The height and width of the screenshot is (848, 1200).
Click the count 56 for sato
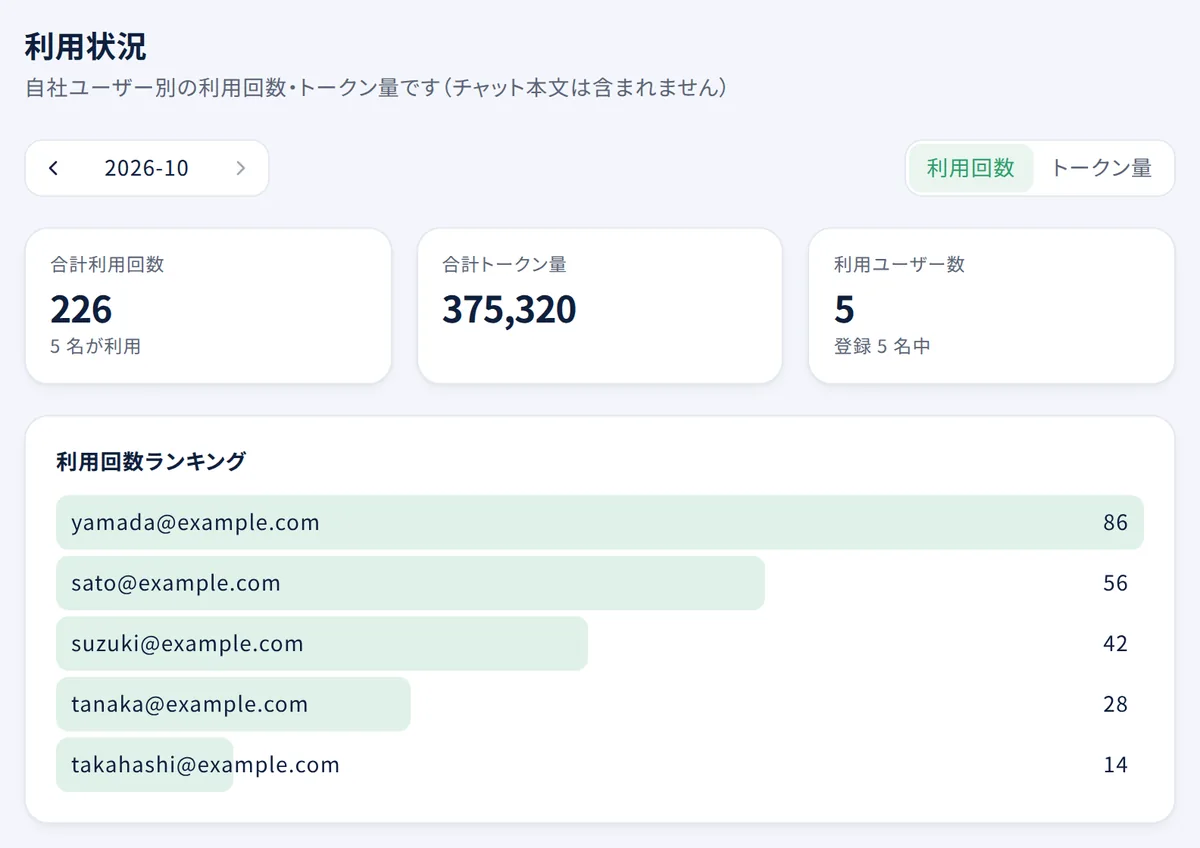pos(1115,583)
